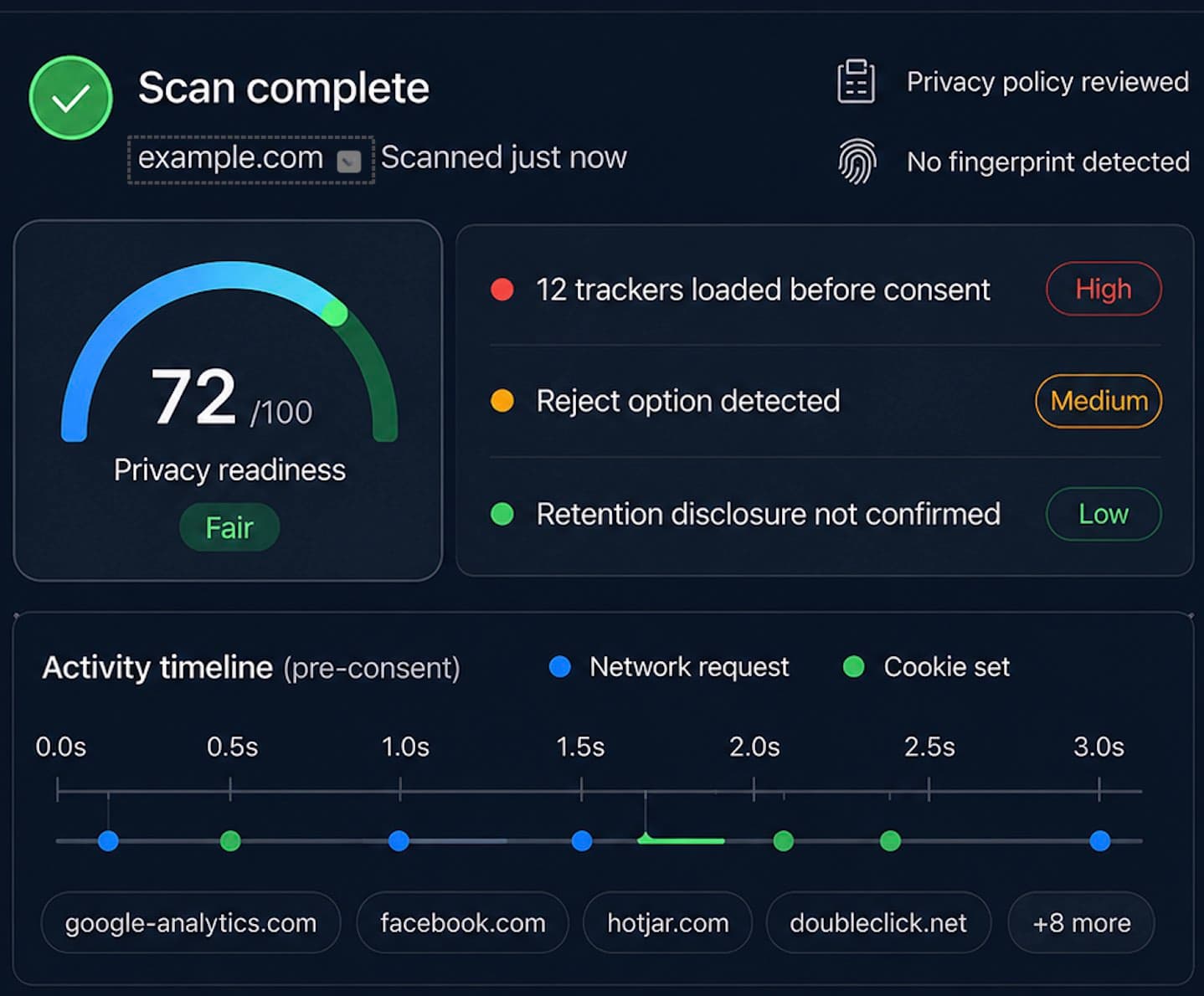Click the orange dot beside Reject option detected

coord(502,401)
